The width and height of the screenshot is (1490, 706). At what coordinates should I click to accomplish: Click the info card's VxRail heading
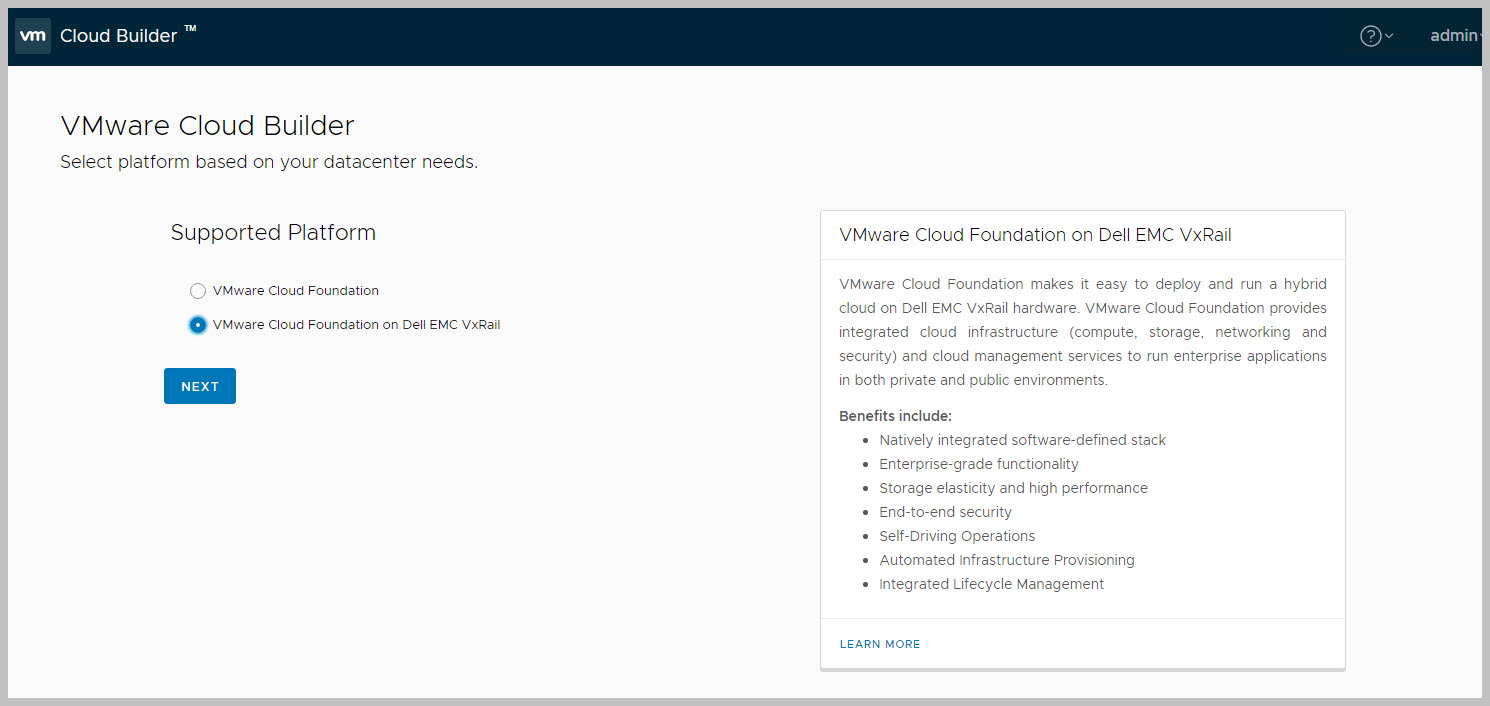pyautogui.click(x=1035, y=235)
